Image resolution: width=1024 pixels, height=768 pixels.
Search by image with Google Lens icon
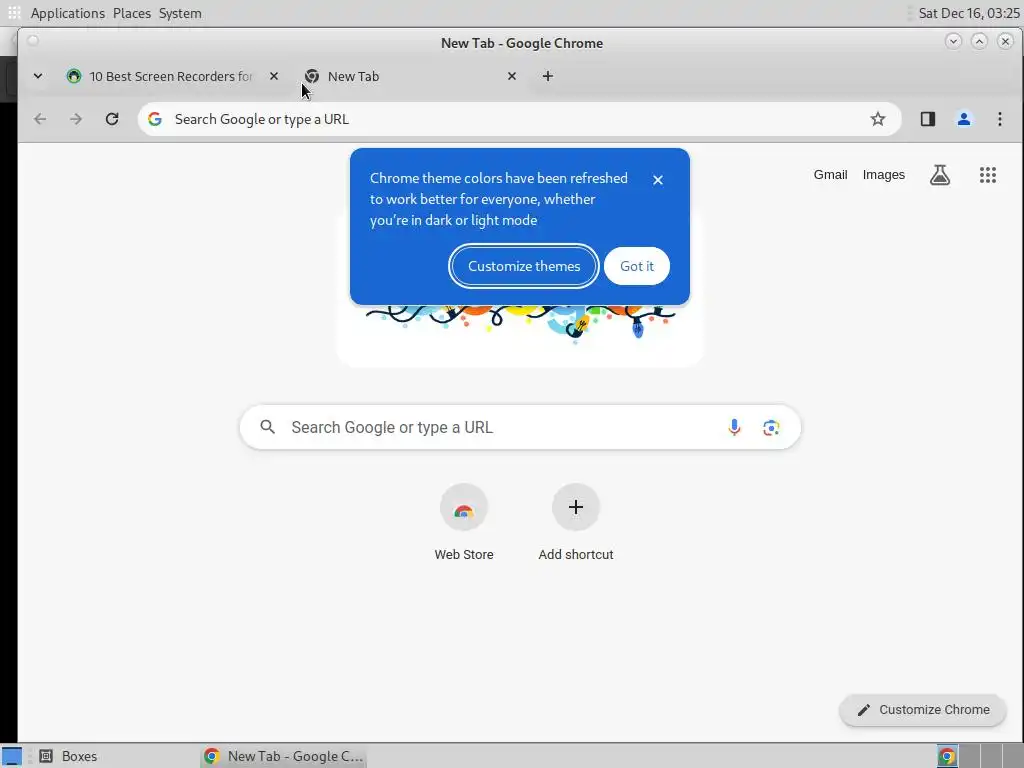click(771, 427)
